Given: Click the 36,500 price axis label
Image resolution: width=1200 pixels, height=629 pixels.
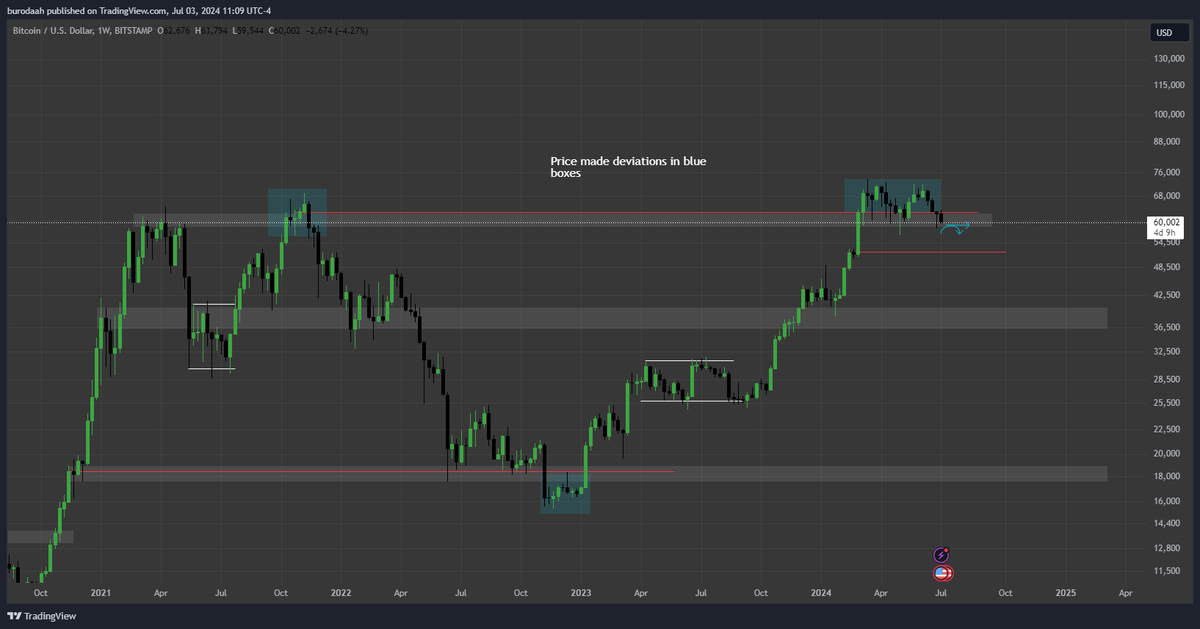Looking at the screenshot, I should 1166,327.
